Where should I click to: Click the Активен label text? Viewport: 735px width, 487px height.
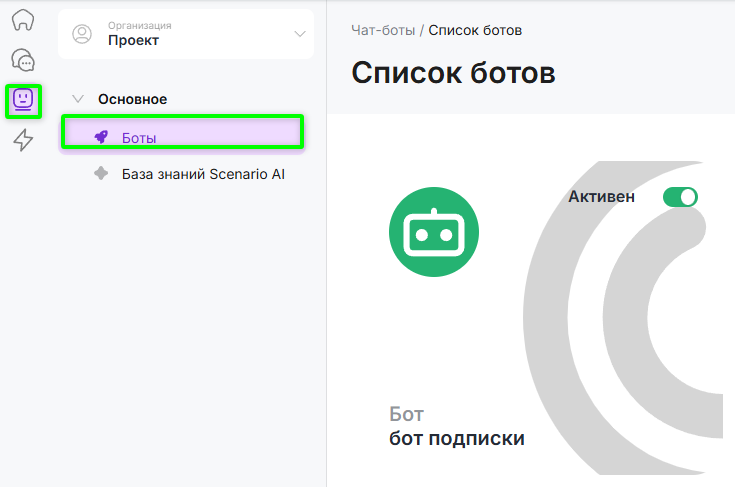(x=601, y=197)
